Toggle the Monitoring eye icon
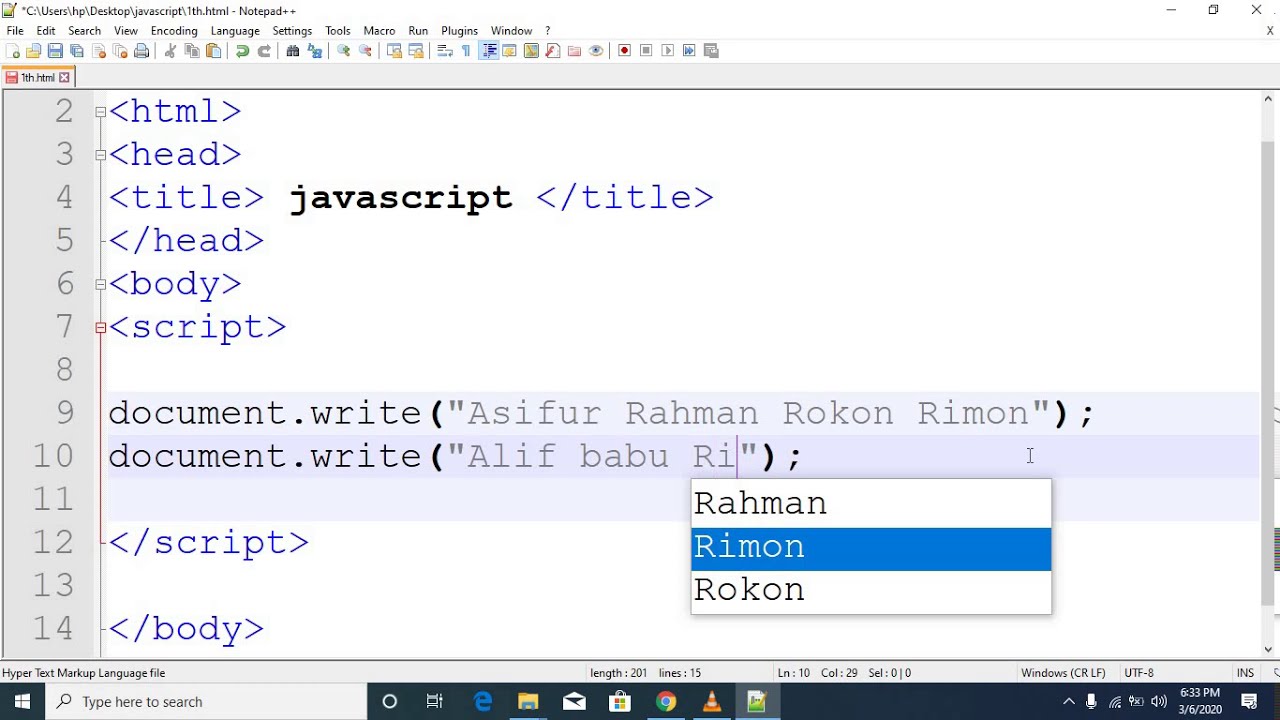 click(596, 50)
